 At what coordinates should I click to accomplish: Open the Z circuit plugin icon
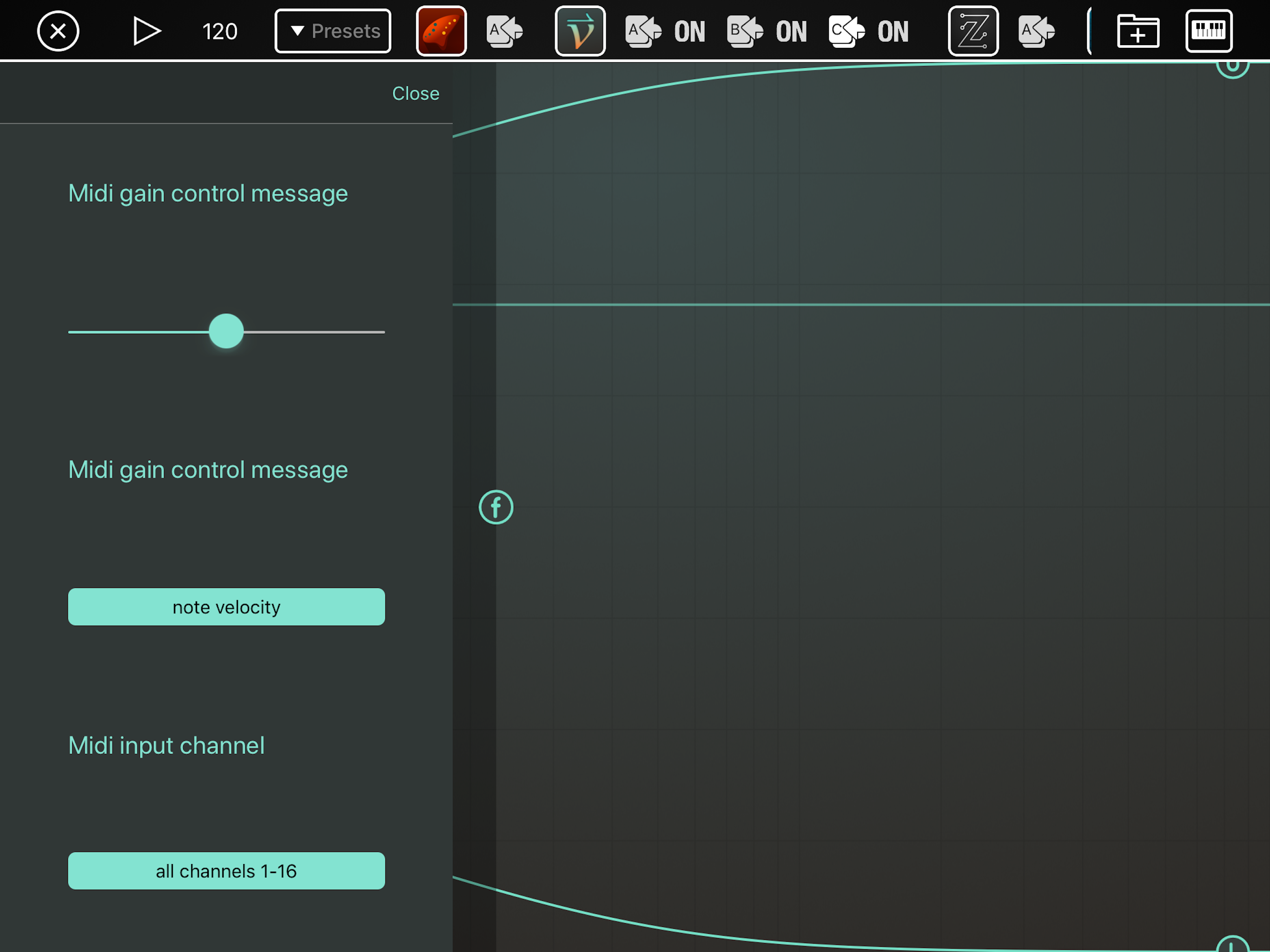coord(972,31)
